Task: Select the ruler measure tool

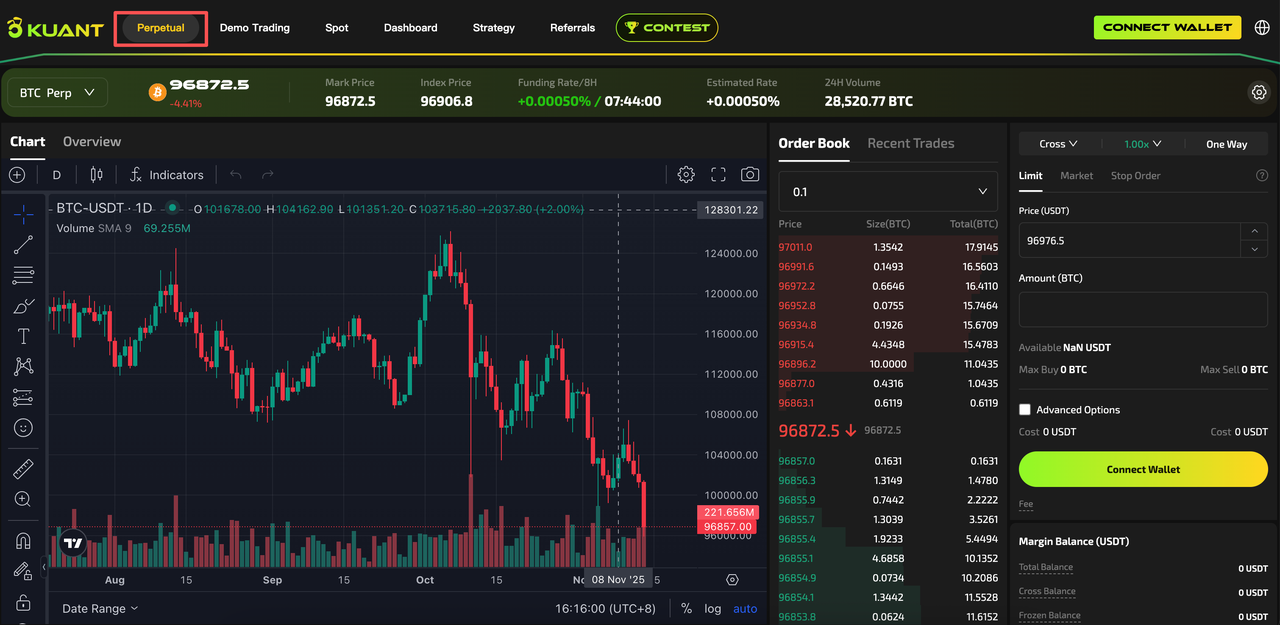Action: [x=23, y=468]
